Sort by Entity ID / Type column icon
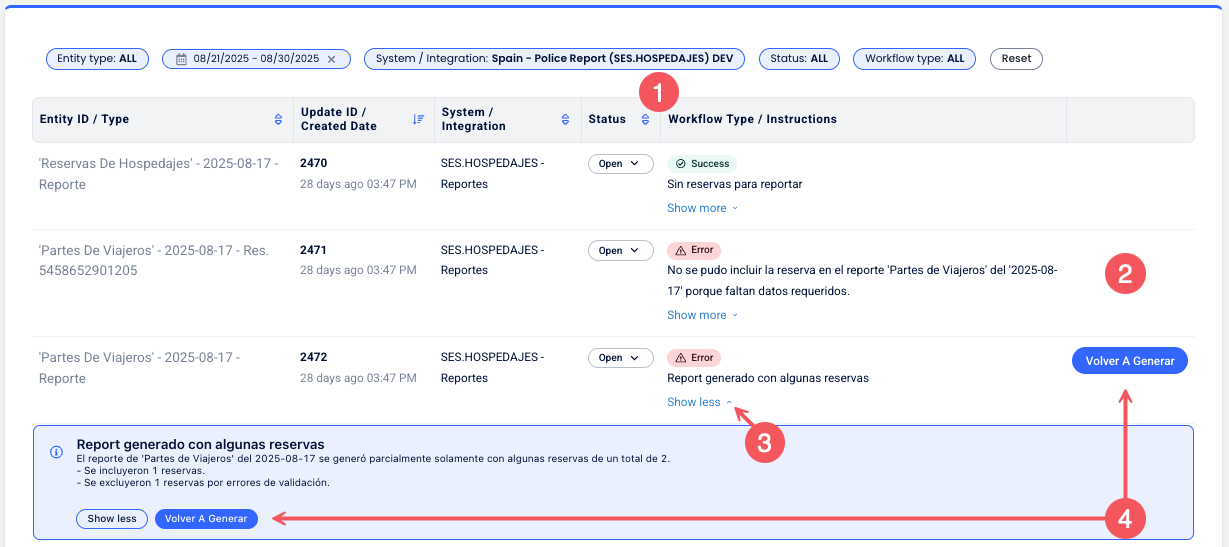Viewport: 1229px width, 547px height. [x=278, y=119]
